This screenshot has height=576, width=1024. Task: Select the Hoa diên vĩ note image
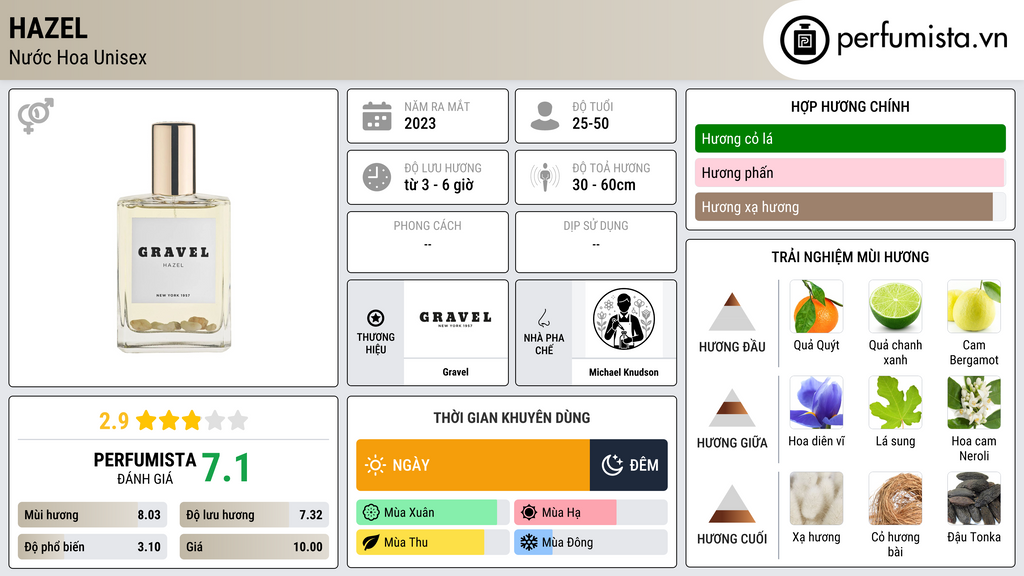coord(816,403)
